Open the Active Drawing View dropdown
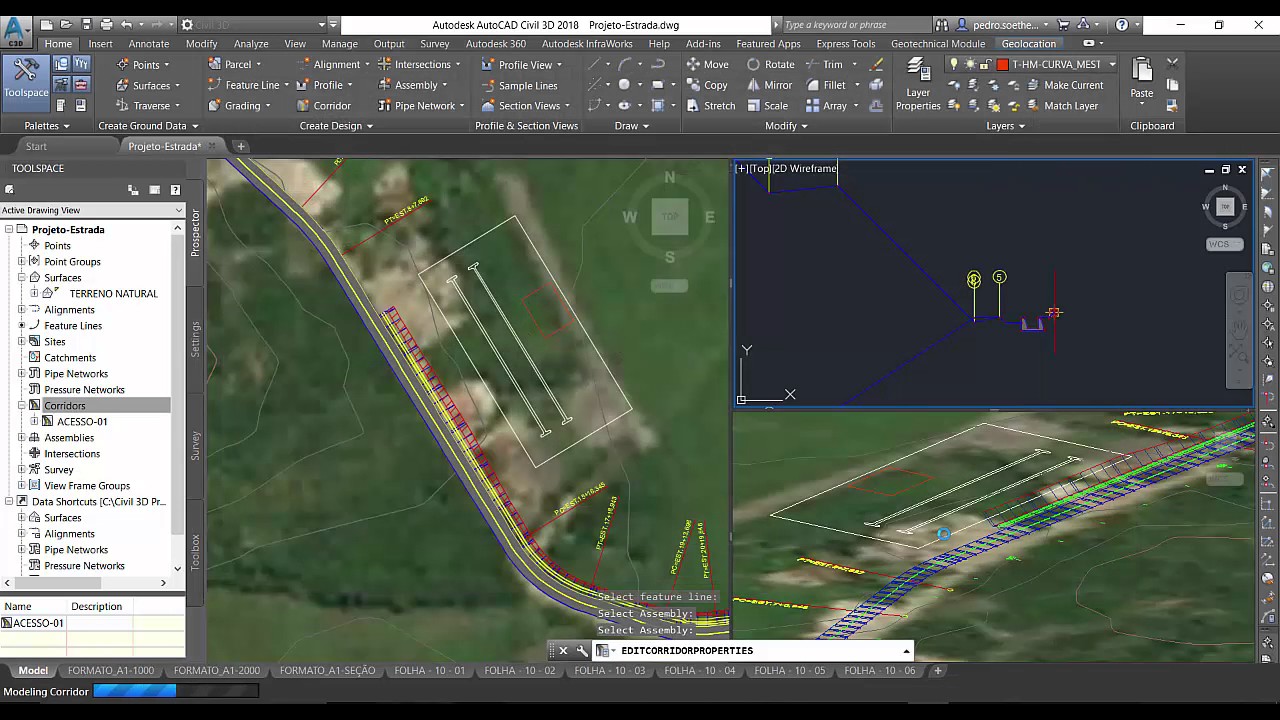This screenshot has width=1280, height=720. 92,210
